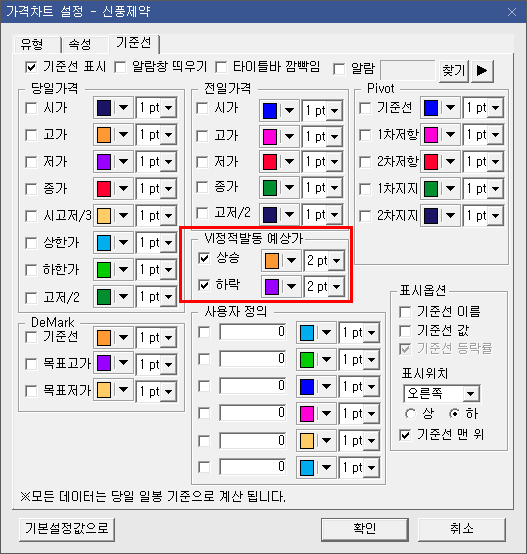Click the alarm file path field
This screenshot has height=554, width=527.
408,70
